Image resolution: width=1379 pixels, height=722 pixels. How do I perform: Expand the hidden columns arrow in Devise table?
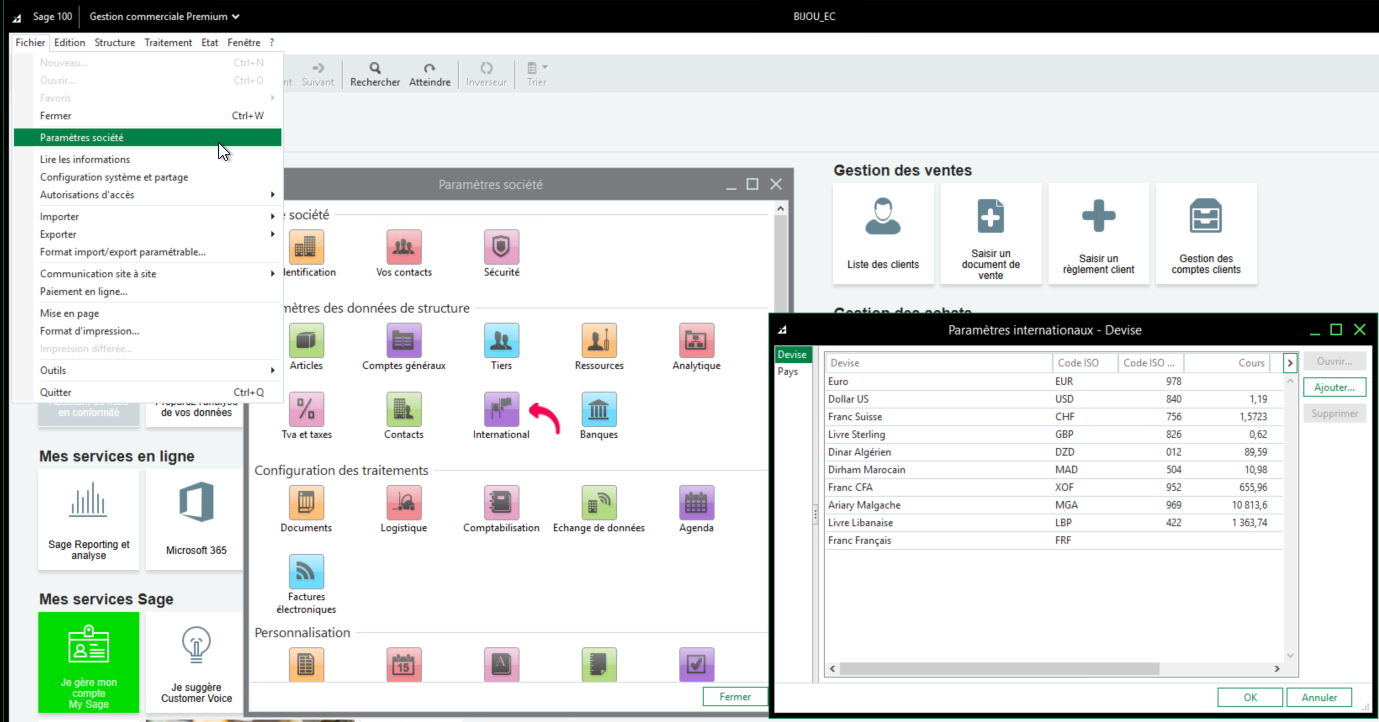coord(1290,363)
